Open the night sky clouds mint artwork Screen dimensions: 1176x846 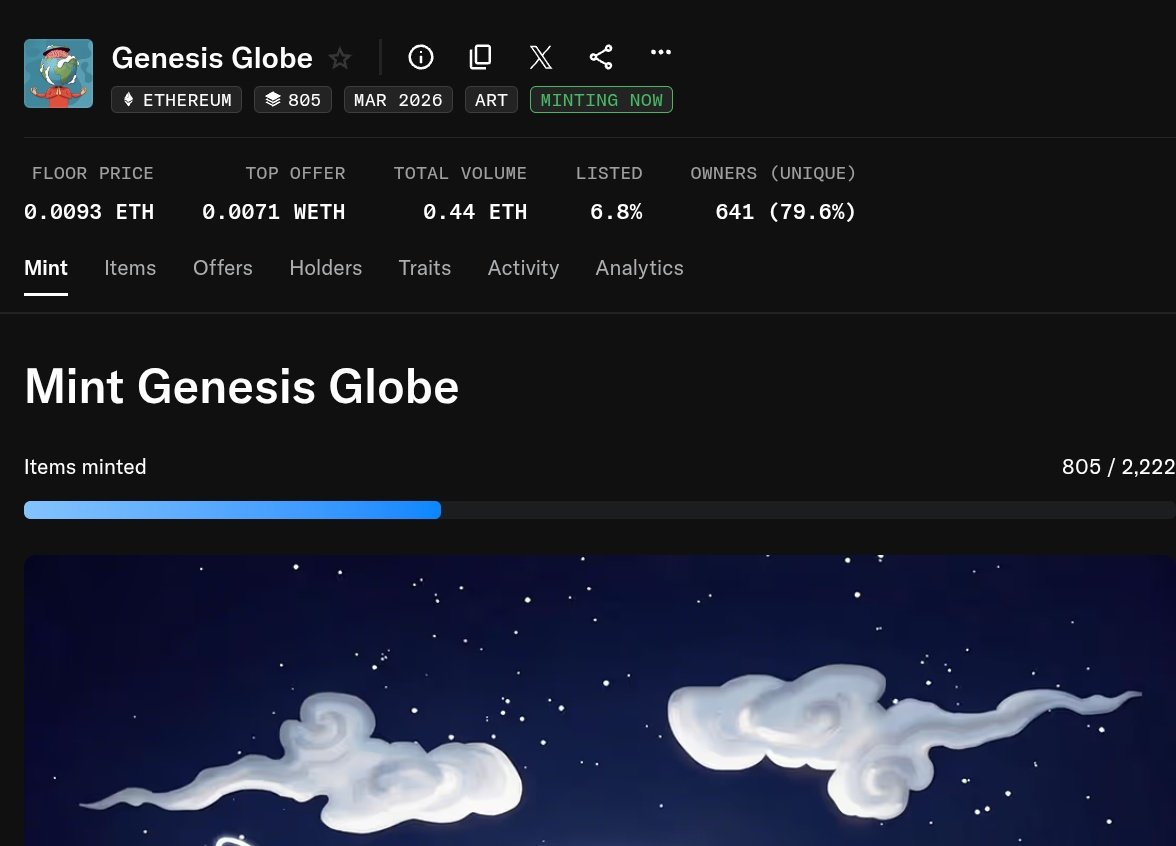(600, 700)
